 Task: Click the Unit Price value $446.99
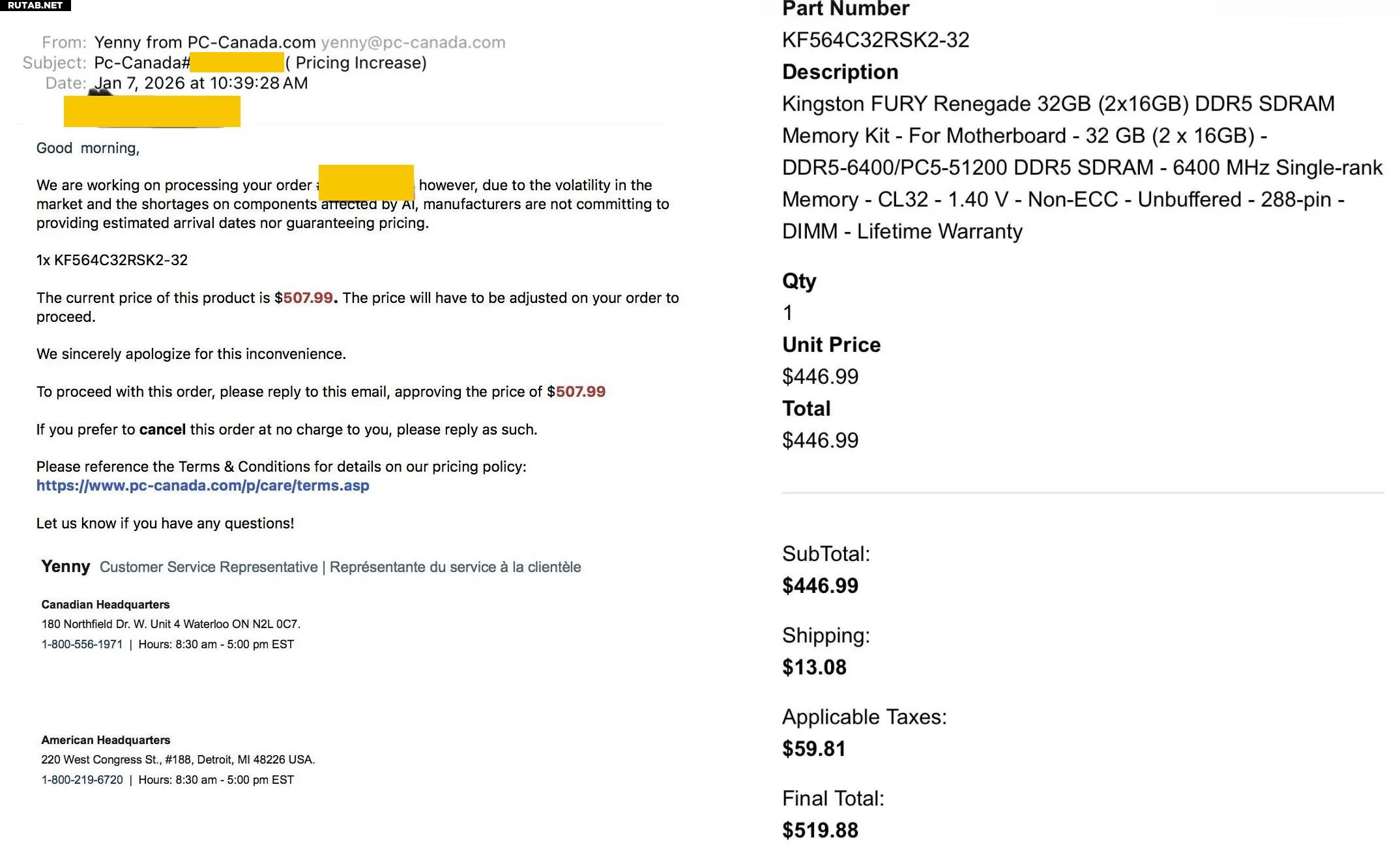820,377
